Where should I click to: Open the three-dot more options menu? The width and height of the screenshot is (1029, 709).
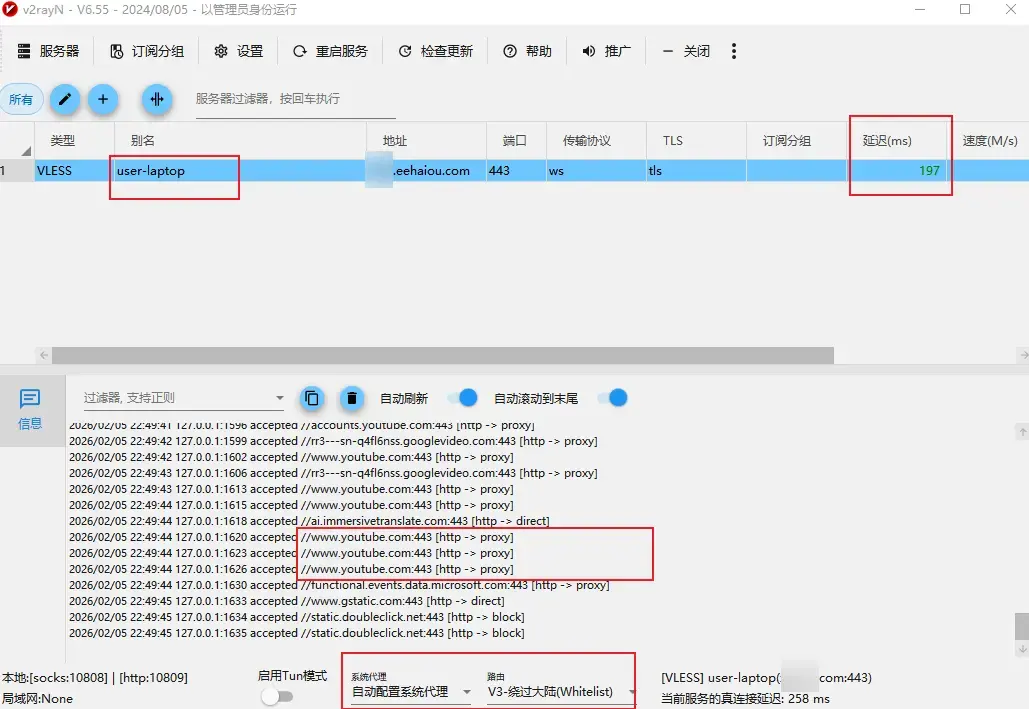pos(734,51)
